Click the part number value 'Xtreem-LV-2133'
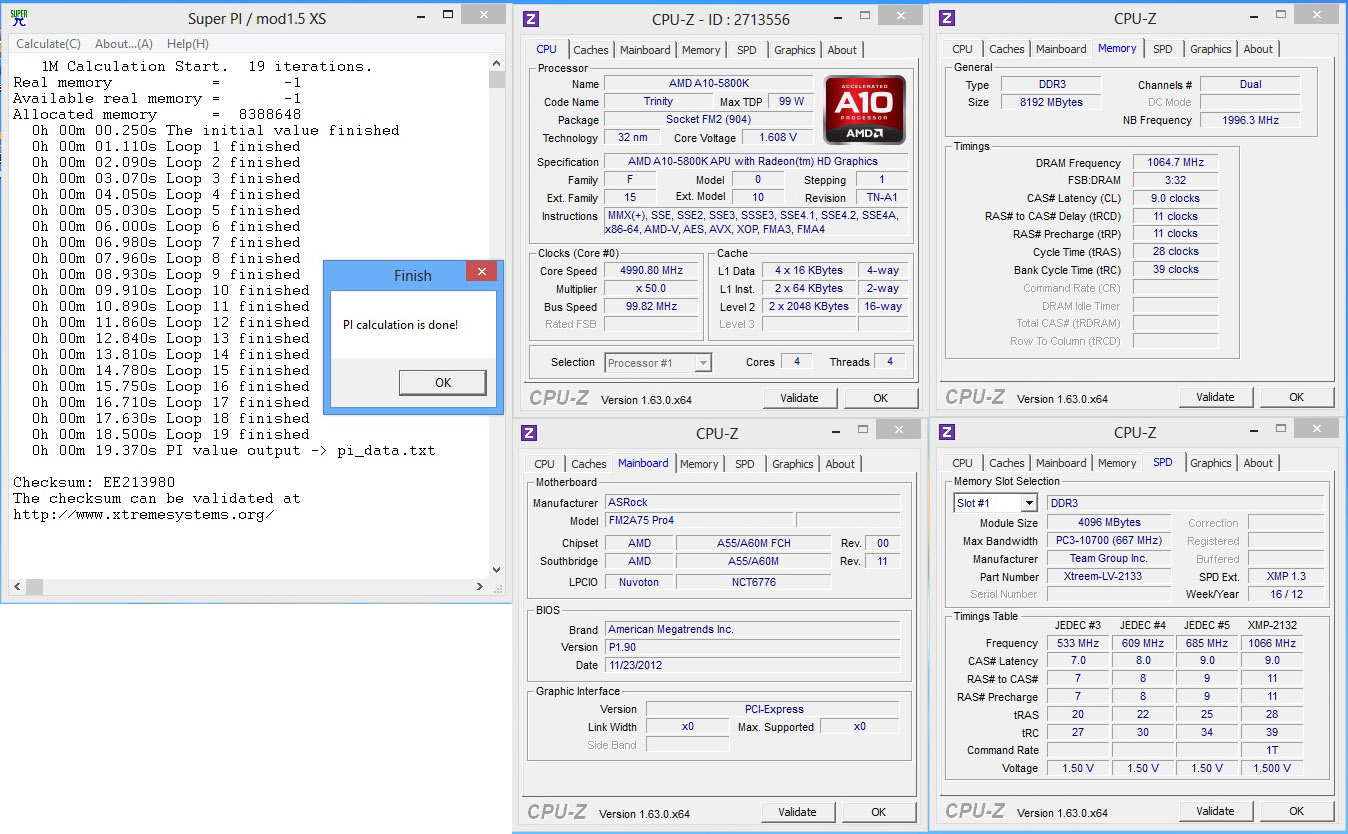1348x834 pixels. tap(1109, 576)
